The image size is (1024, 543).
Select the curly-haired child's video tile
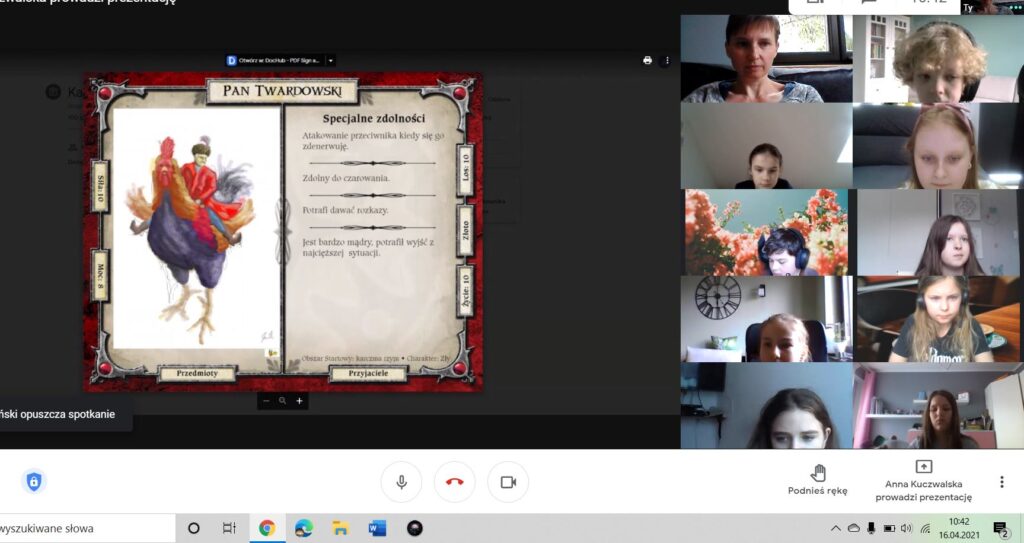(938, 59)
